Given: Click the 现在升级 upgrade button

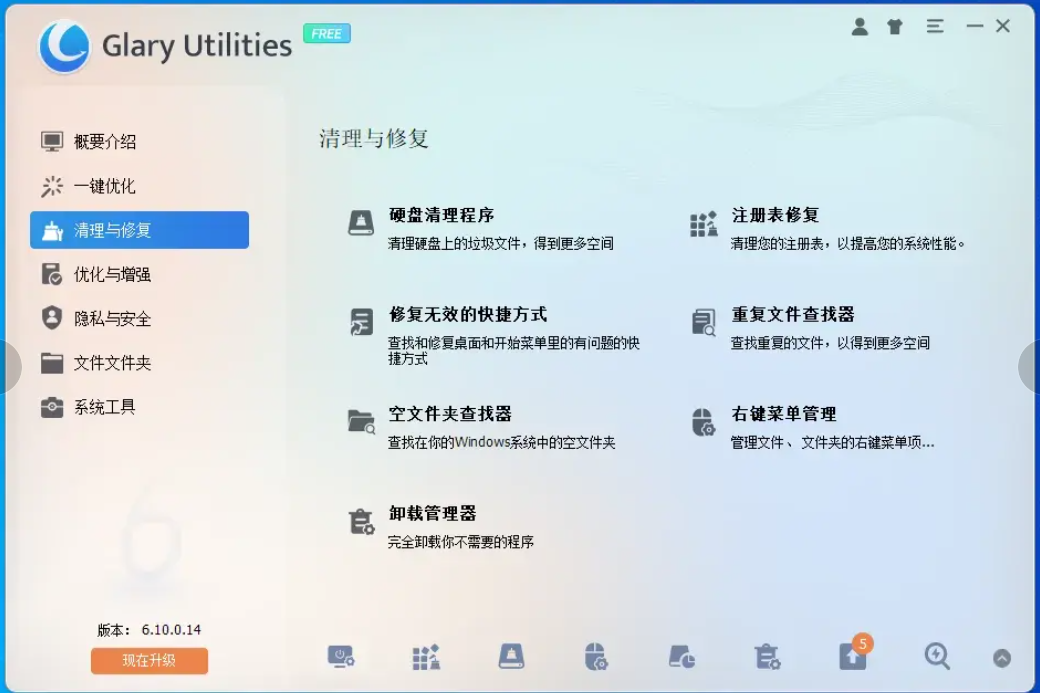Looking at the screenshot, I should point(149,661).
